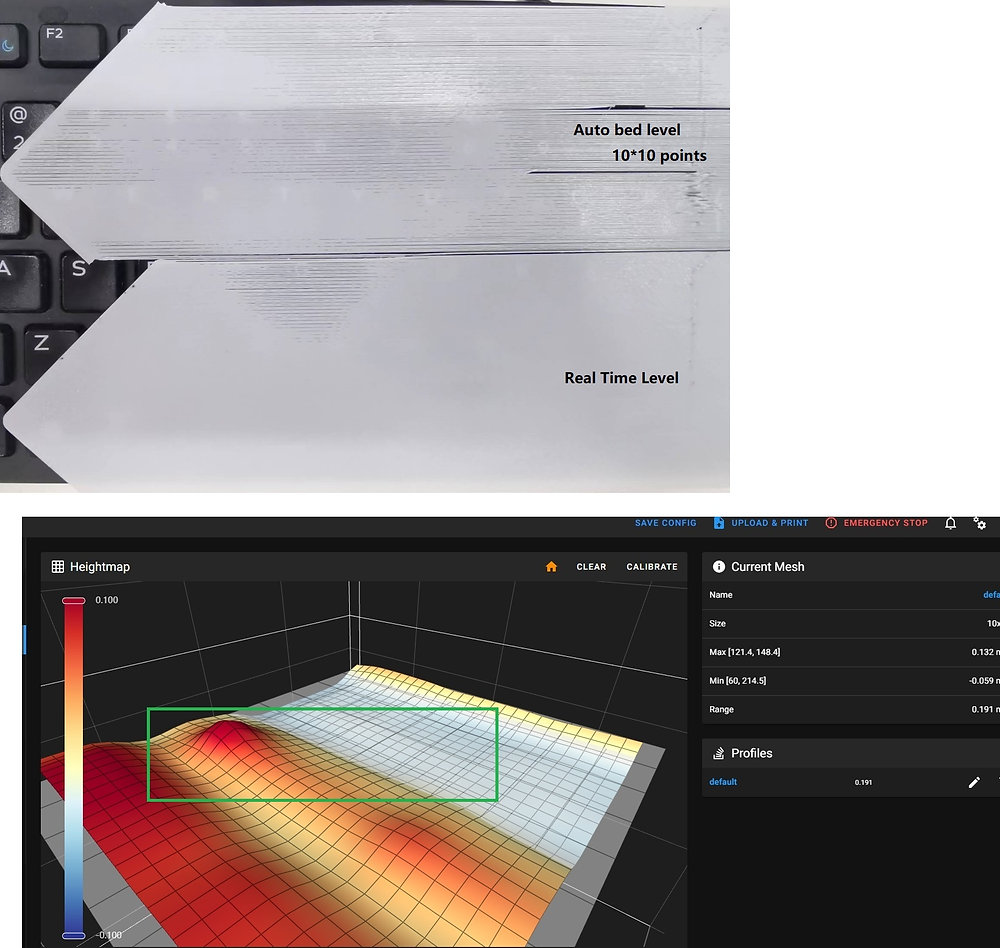
Task: Open the pencil icon to edit the default profile
Action: click(x=974, y=782)
